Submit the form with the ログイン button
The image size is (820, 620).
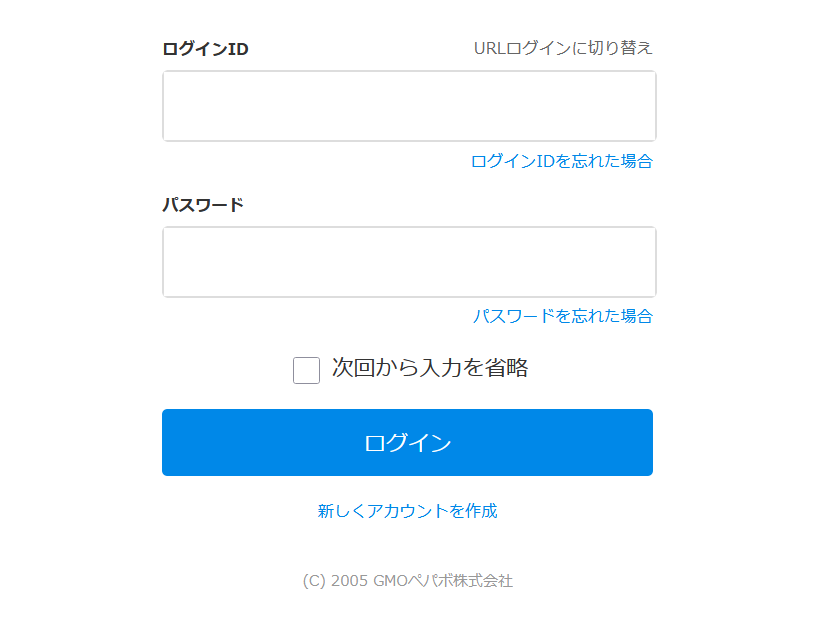[x=407, y=443]
